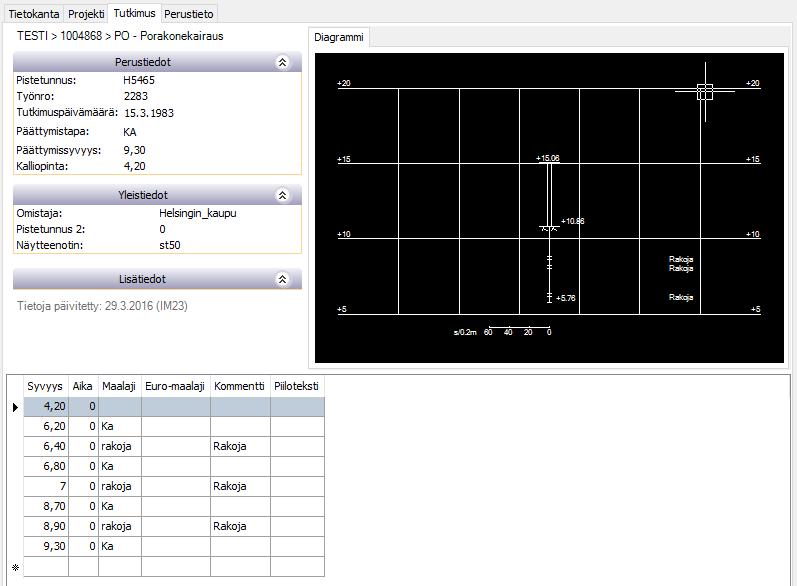Collapse the Lisätiedot panel chevron
The width and height of the screenshot is (797, 586).
pos(283,279)
